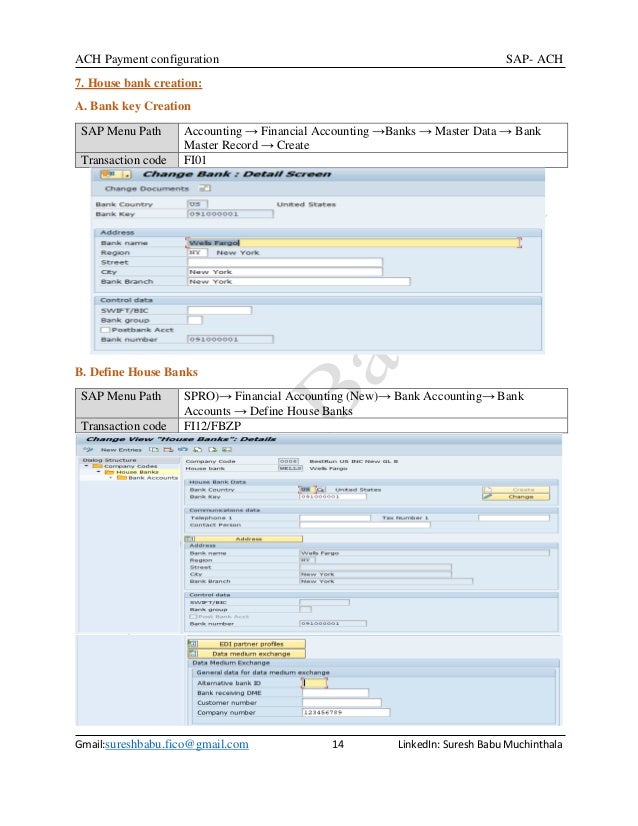638x826 pixels.
Task: Click the Company Codes folder icon
Action: (x=97, y=466)
